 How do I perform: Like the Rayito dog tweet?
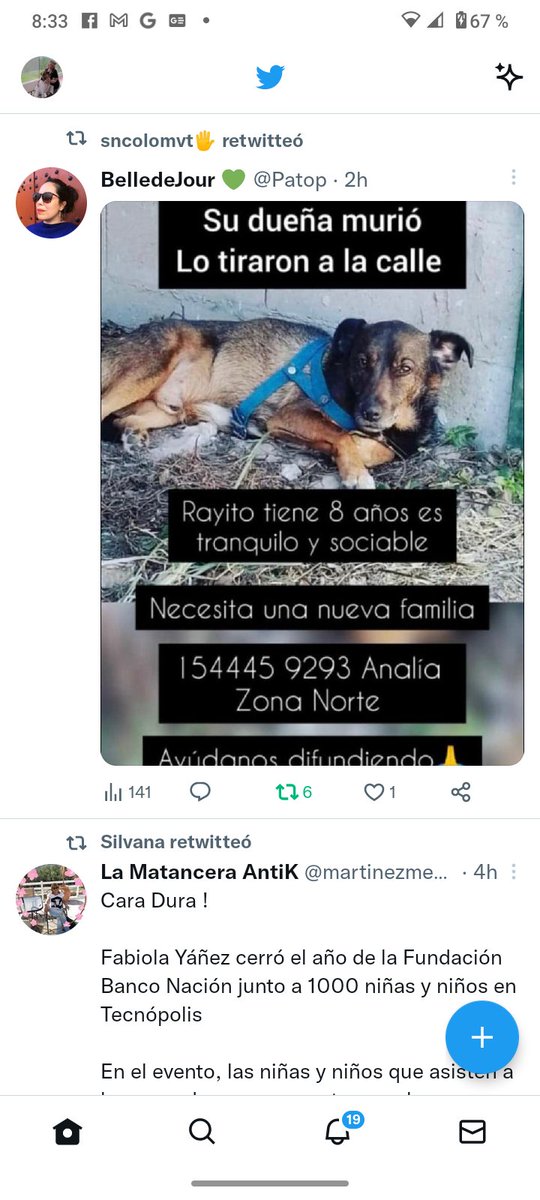(380, 792)
